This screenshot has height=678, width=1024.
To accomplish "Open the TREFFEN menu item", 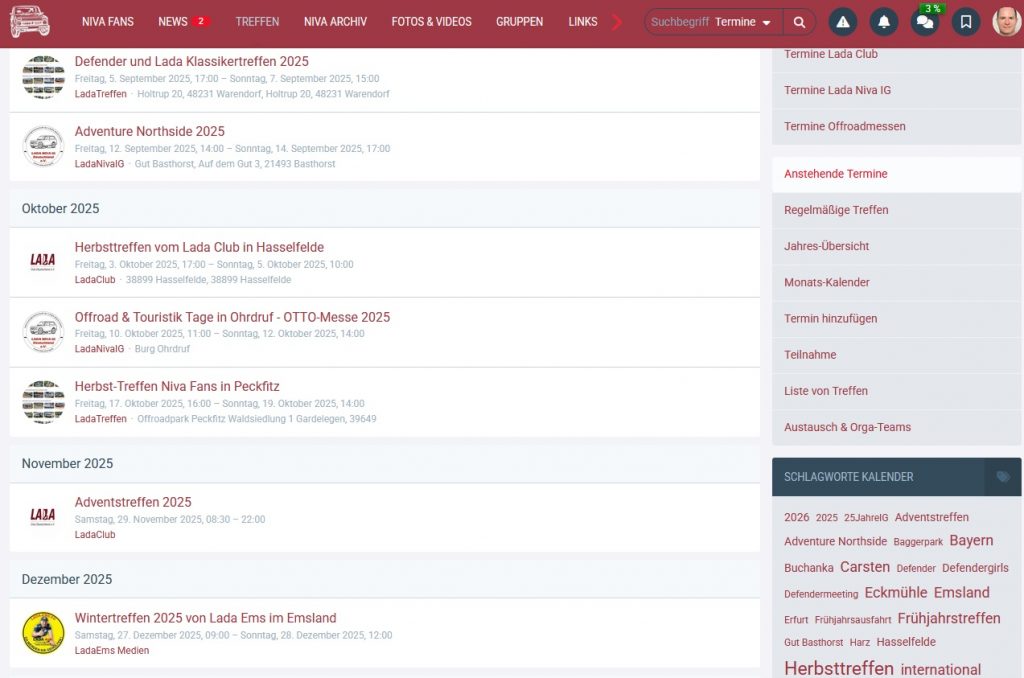I will (257, 22).
